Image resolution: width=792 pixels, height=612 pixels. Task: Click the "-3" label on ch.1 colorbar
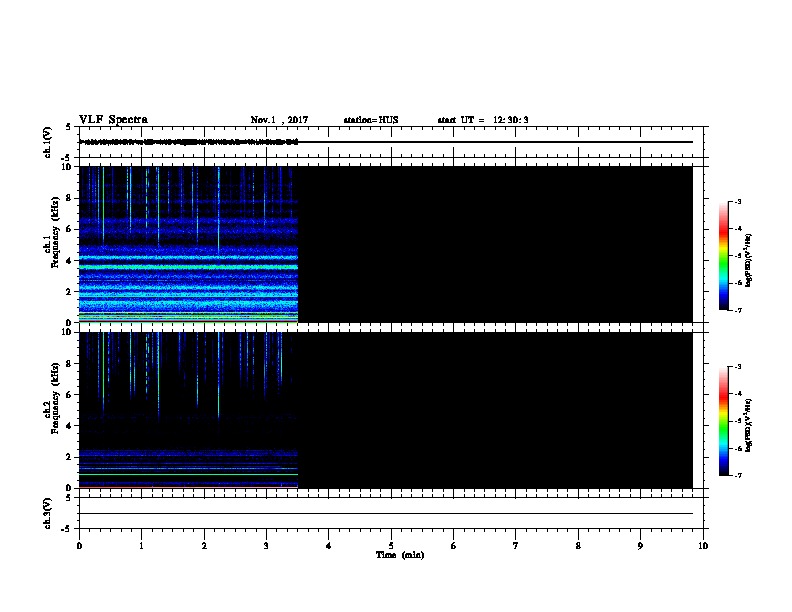(737, 202)
